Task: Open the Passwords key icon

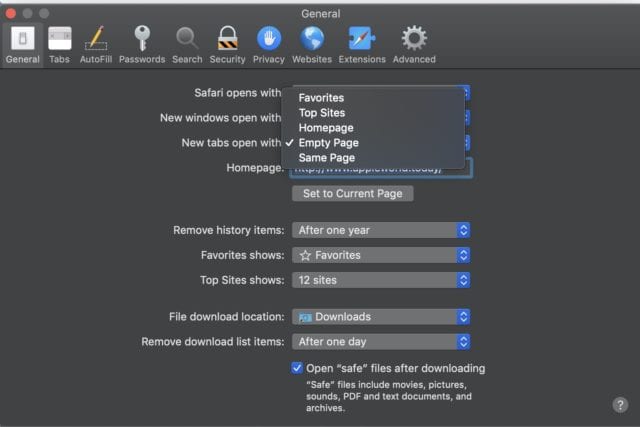Action: pos(142,44)
